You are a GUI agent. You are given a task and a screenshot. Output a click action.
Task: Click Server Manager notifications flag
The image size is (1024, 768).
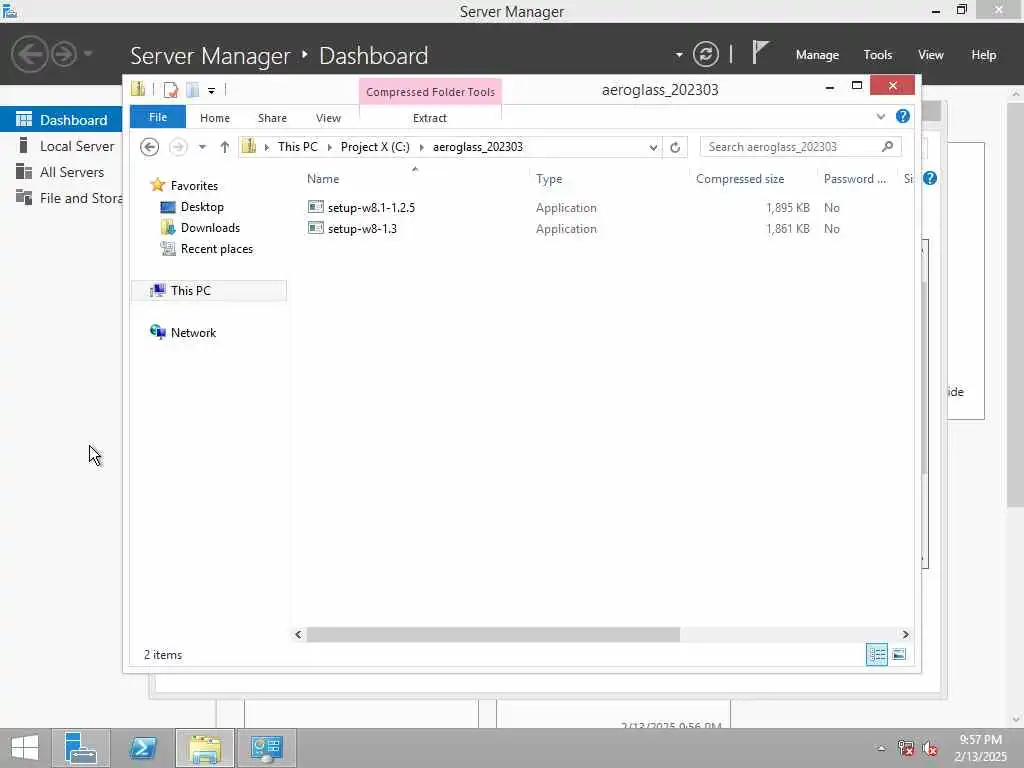(x=760, y=53)
